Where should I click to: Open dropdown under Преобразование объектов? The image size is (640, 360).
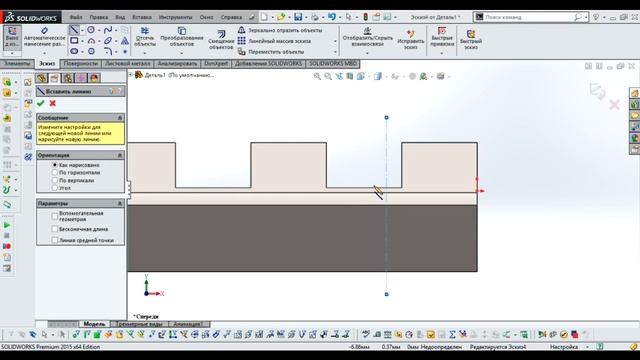pos(182,53)
